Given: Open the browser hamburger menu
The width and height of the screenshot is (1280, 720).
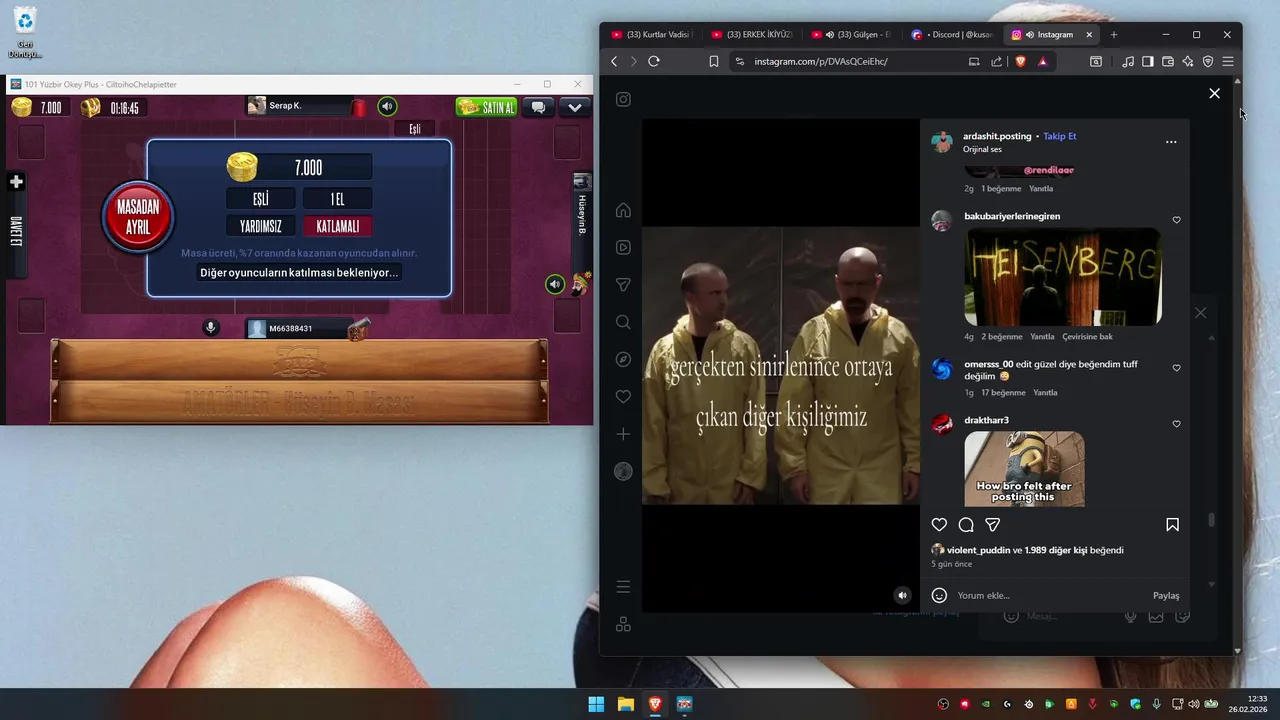Looking at the screenshot, I should 1228,61.
